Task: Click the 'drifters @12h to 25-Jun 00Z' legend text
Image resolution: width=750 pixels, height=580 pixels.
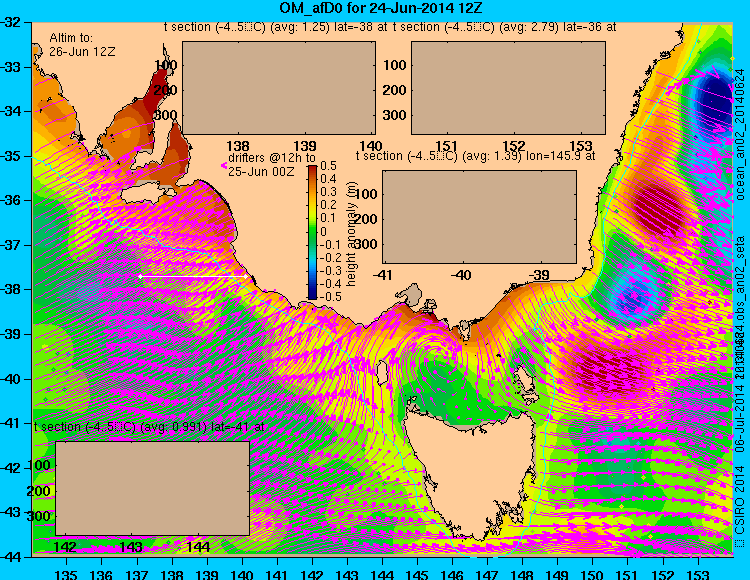Action: click(272, 164)
